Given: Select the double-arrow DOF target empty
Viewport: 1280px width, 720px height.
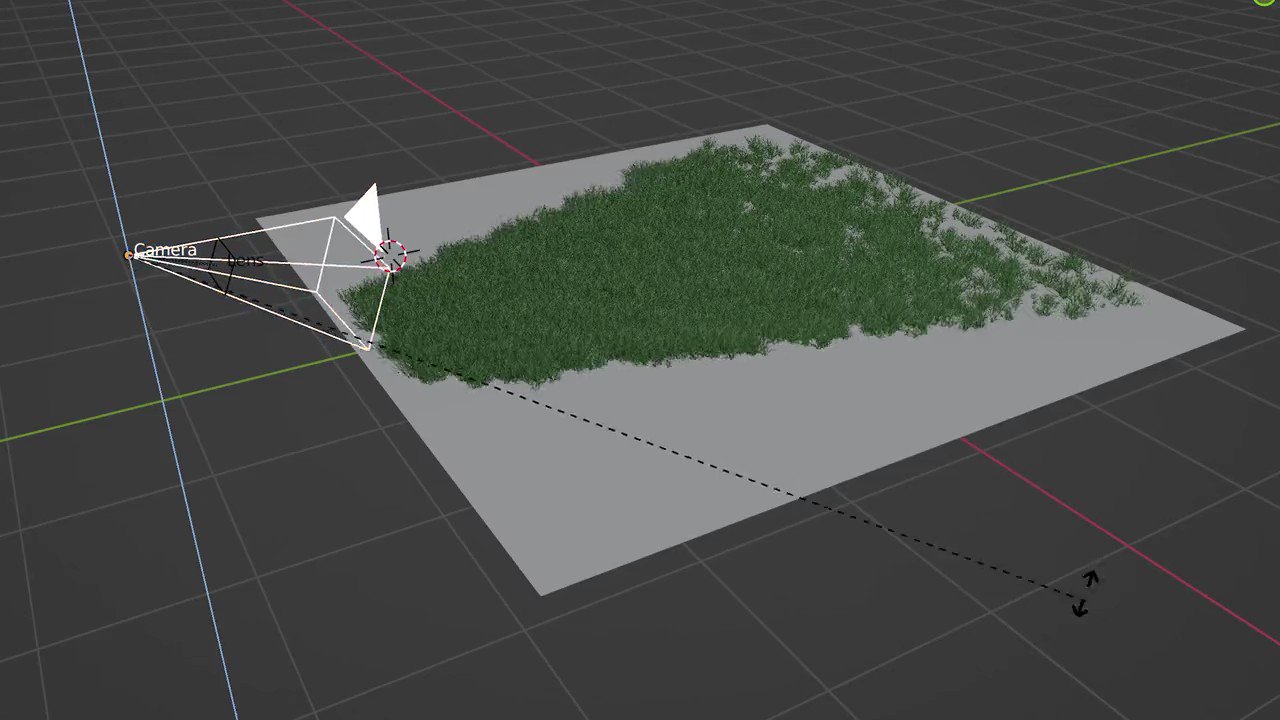Looking at the screenshot, I should pyautogui.click(x=1085, y=595).
